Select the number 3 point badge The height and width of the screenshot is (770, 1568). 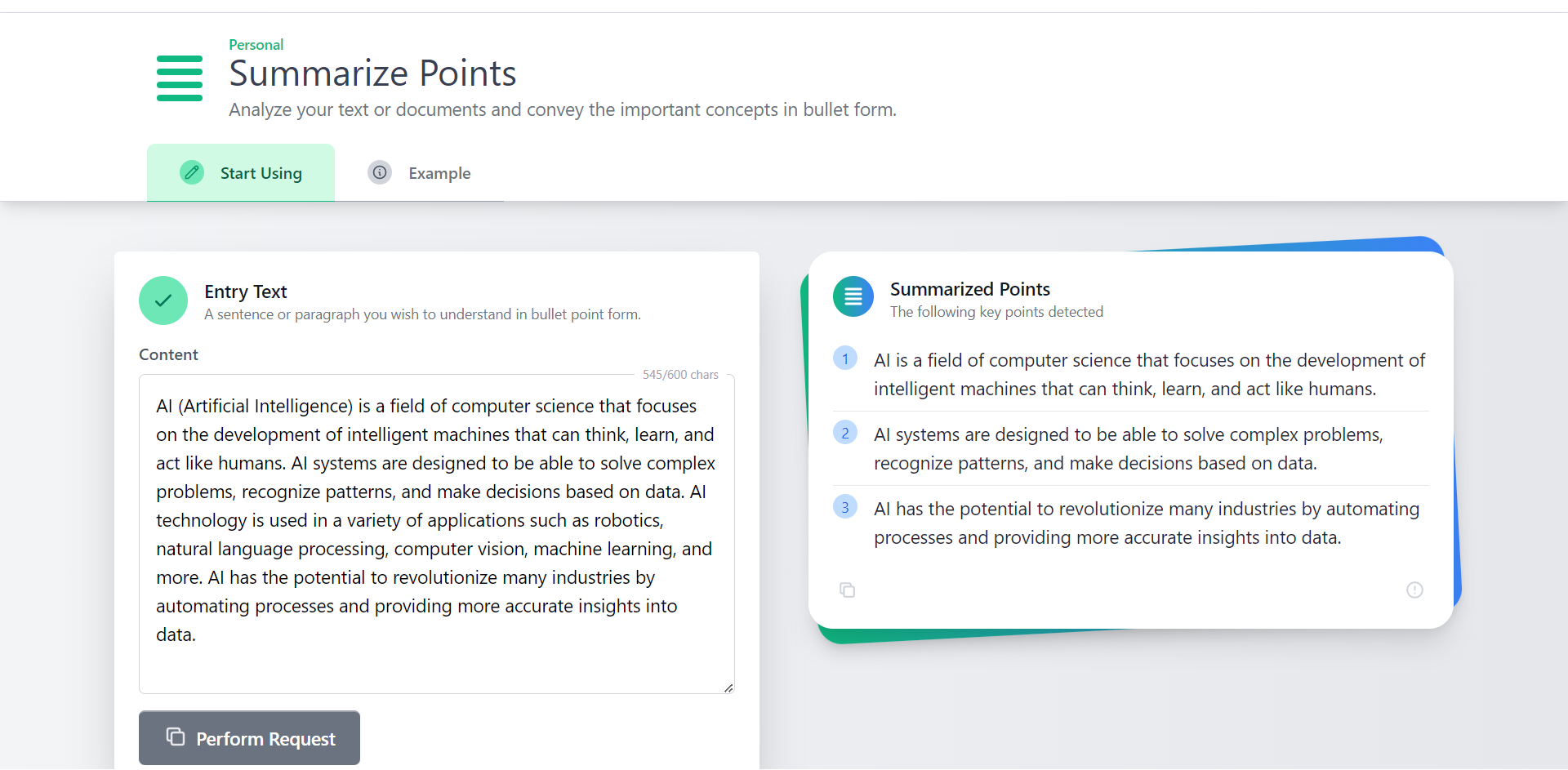pyautogui.click(x=845, y=507)
